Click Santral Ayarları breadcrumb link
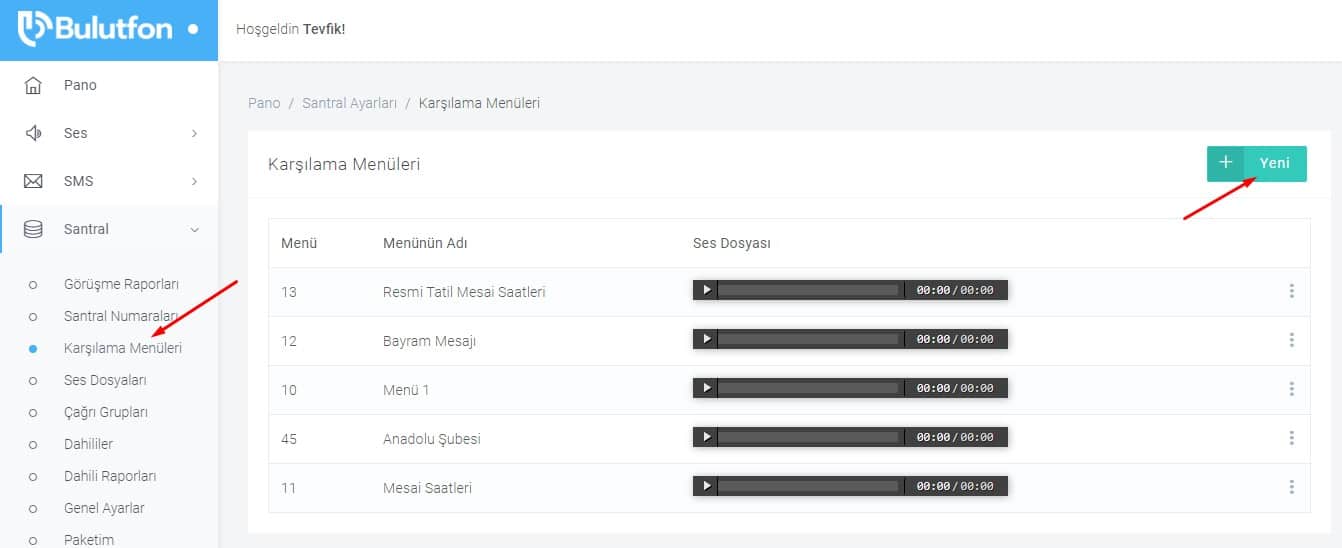Screen dimensions: 1342x548 tap(349, 103)
